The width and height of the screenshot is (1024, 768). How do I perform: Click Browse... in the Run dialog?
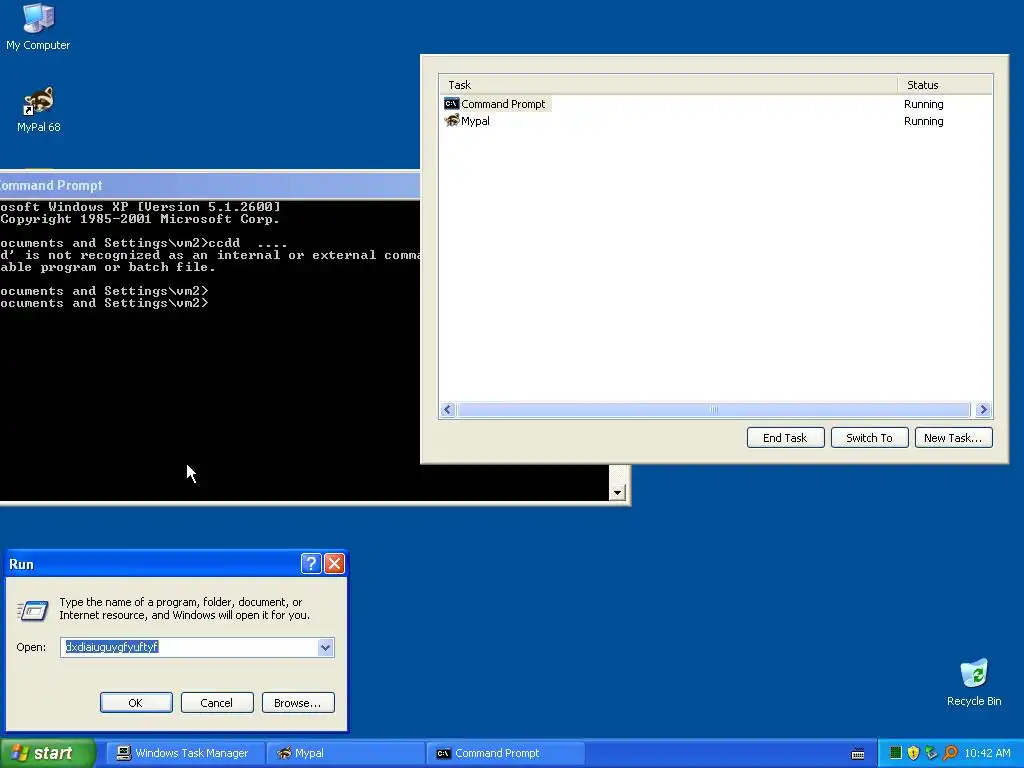click(298, 703)
